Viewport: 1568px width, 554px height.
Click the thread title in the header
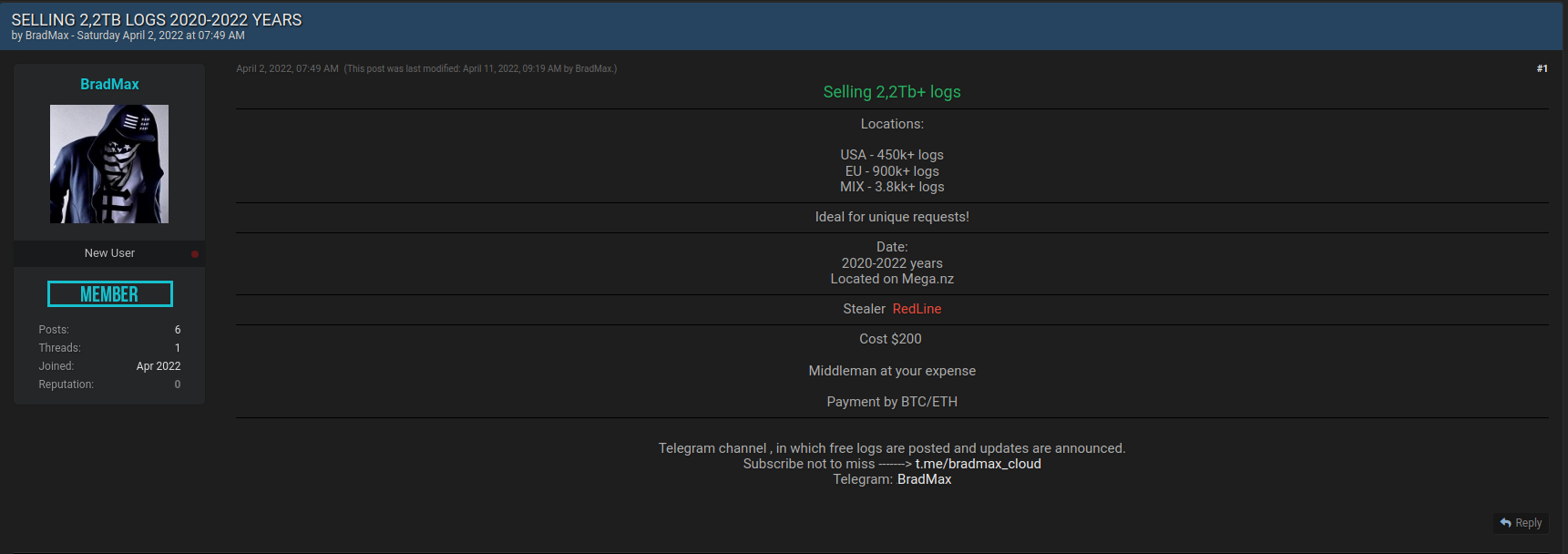tap(157, 20)
